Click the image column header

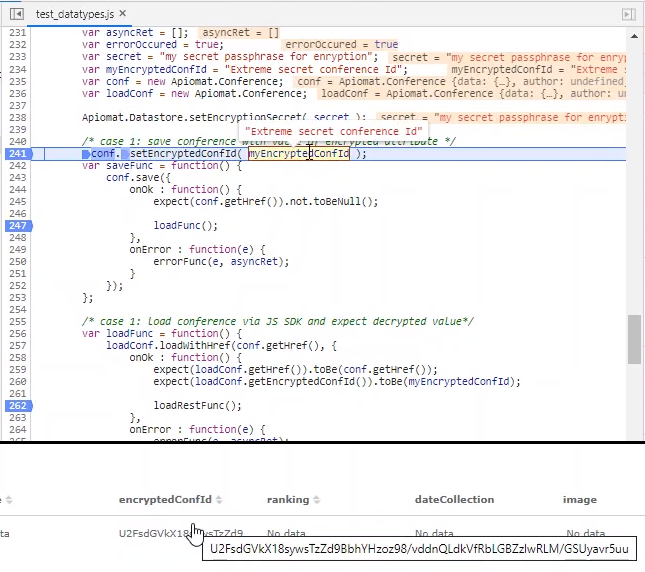(x=580, y=500)
